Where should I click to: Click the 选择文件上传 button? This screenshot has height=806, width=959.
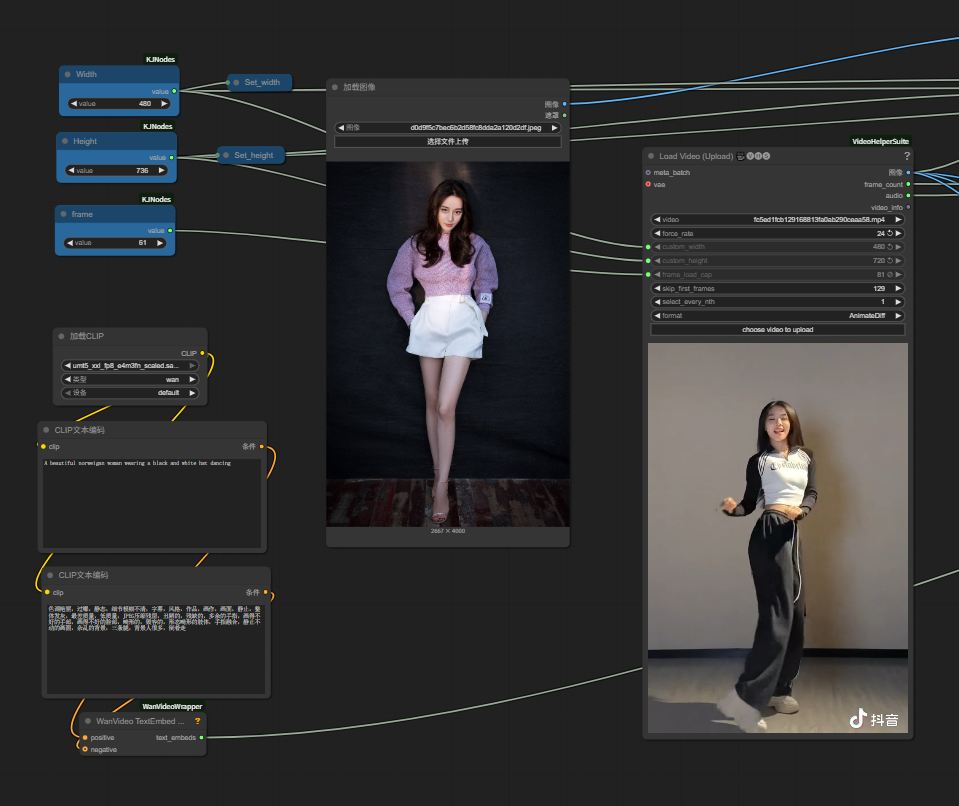click(x=447, y=142)
